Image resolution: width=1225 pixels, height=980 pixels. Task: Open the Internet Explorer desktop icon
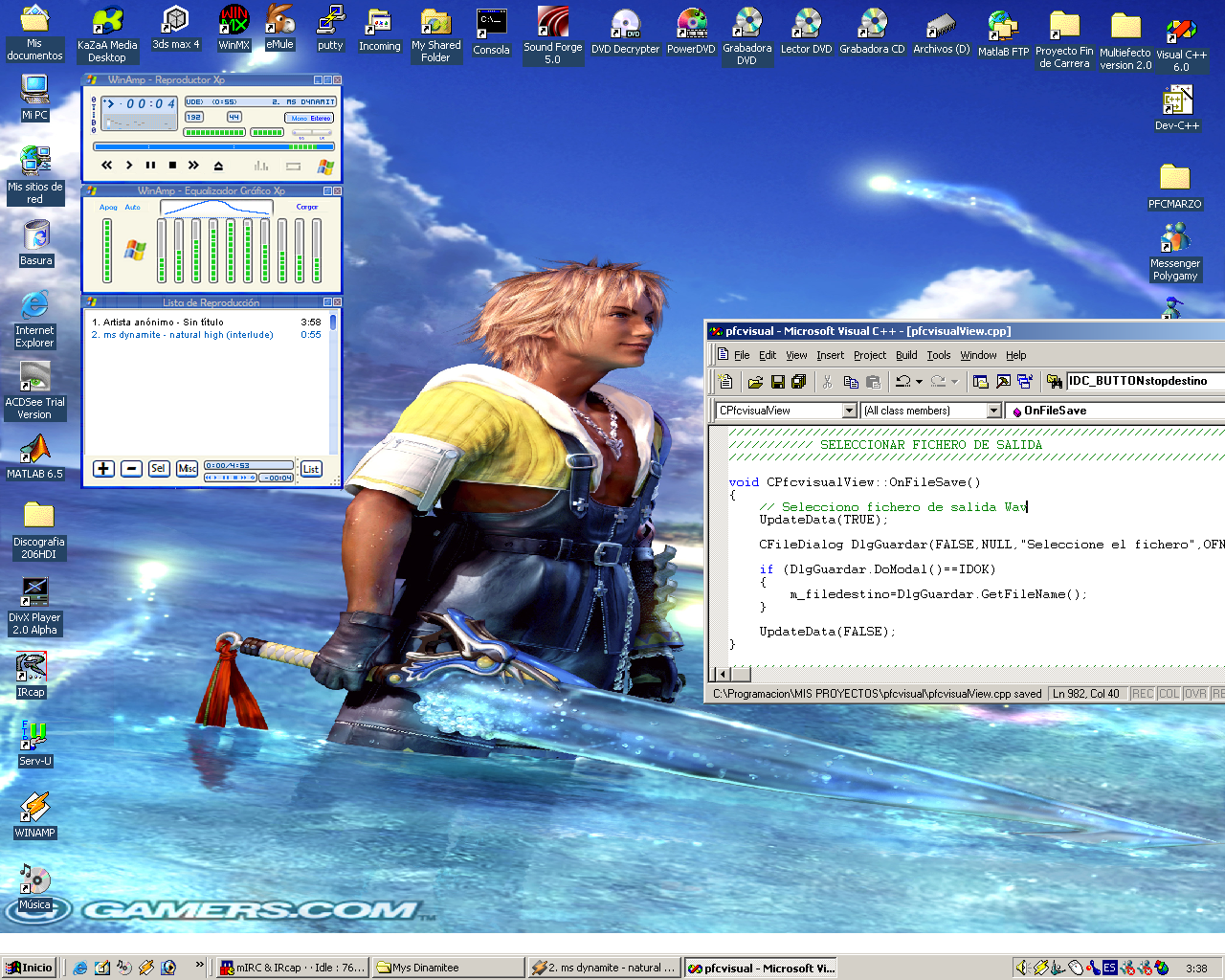point(34,319)
